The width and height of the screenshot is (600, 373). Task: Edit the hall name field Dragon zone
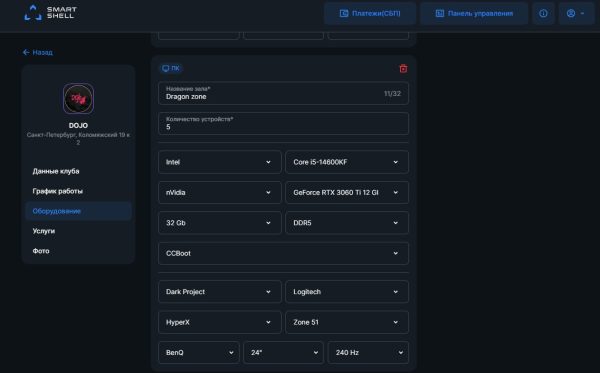click(x=283, y=93)
